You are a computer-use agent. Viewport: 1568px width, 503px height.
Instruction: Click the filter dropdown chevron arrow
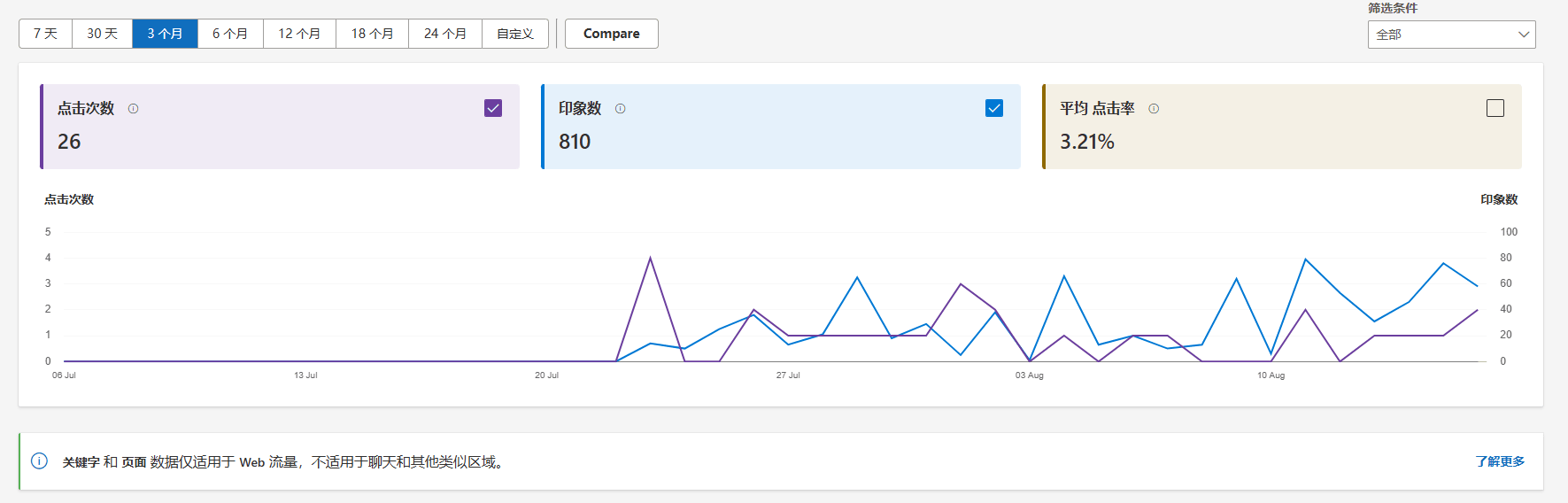pyautogui.click(x=1524, y=35)
